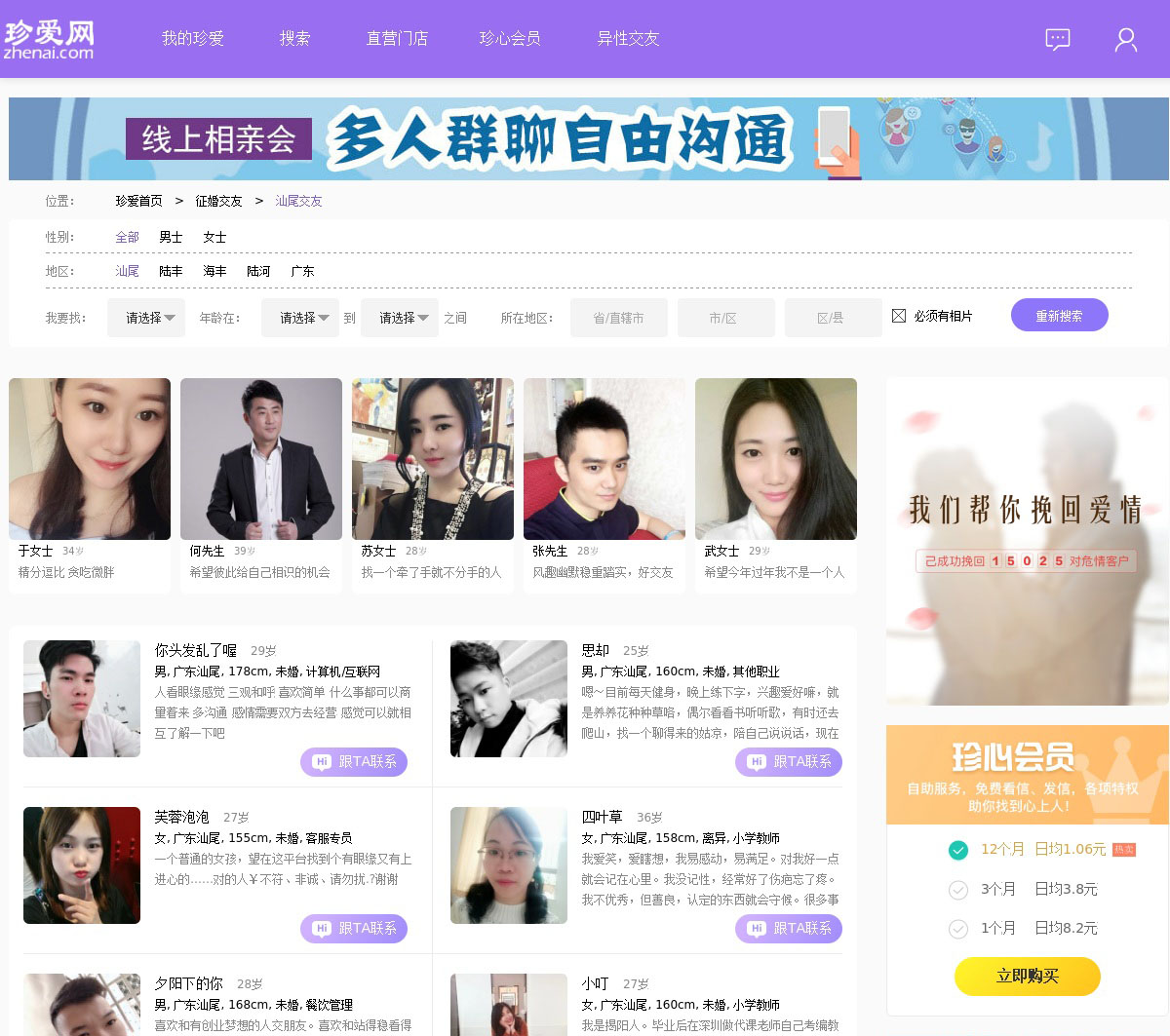Select region 广东
Image resolution: width=1170 pixels, height=1036 pixels.
(303, 271)
